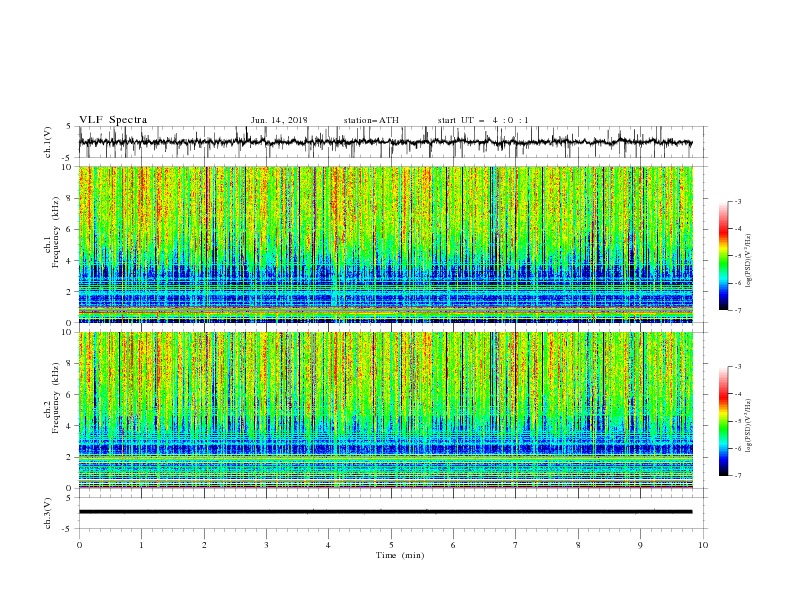This screenshot has height=612, width=792.
Task: Click time axis tick label "10"
Action: pos(703,545)
